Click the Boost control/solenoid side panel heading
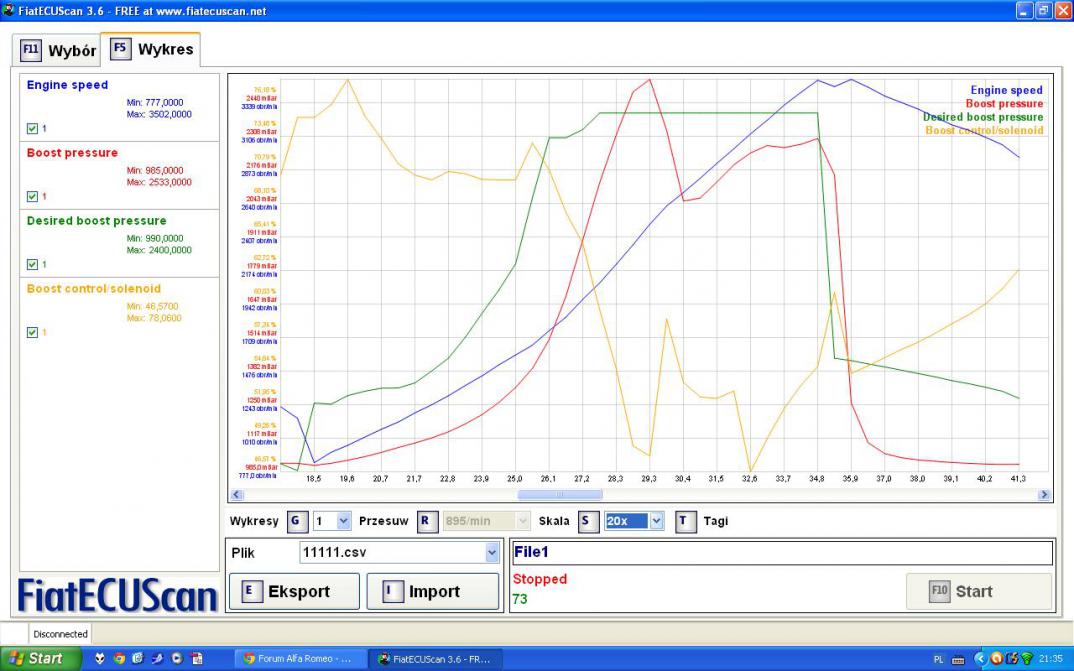Image resolution: width=1074 pixels, height=671 pixels. click(94, 288)
